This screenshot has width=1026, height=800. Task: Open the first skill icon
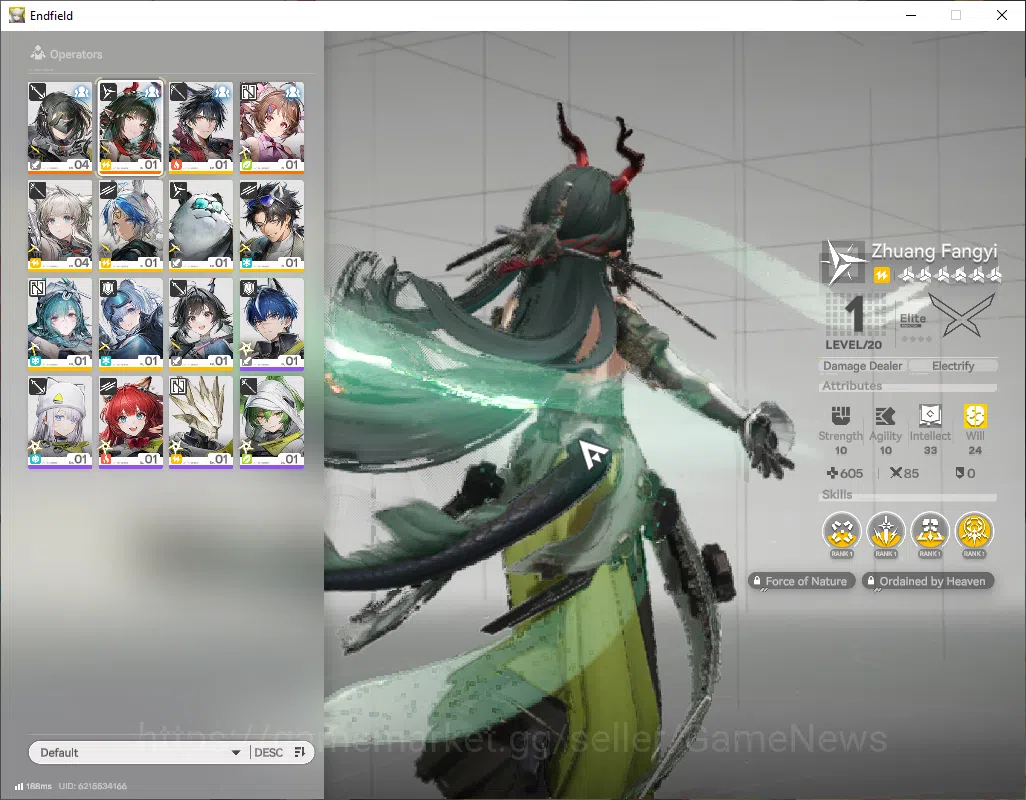pos(841,531)
